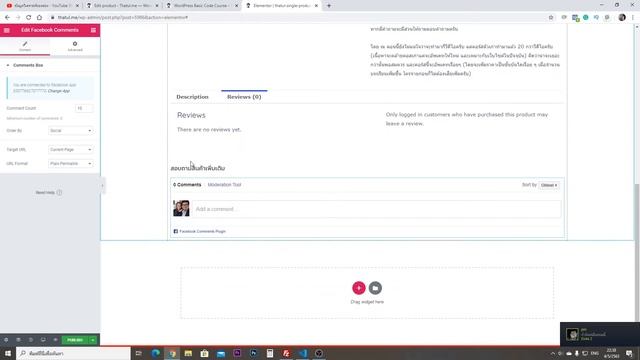Switch to the Edit product browser tab
This screenshot has height=360, width=640.
(x=122, y=6)
